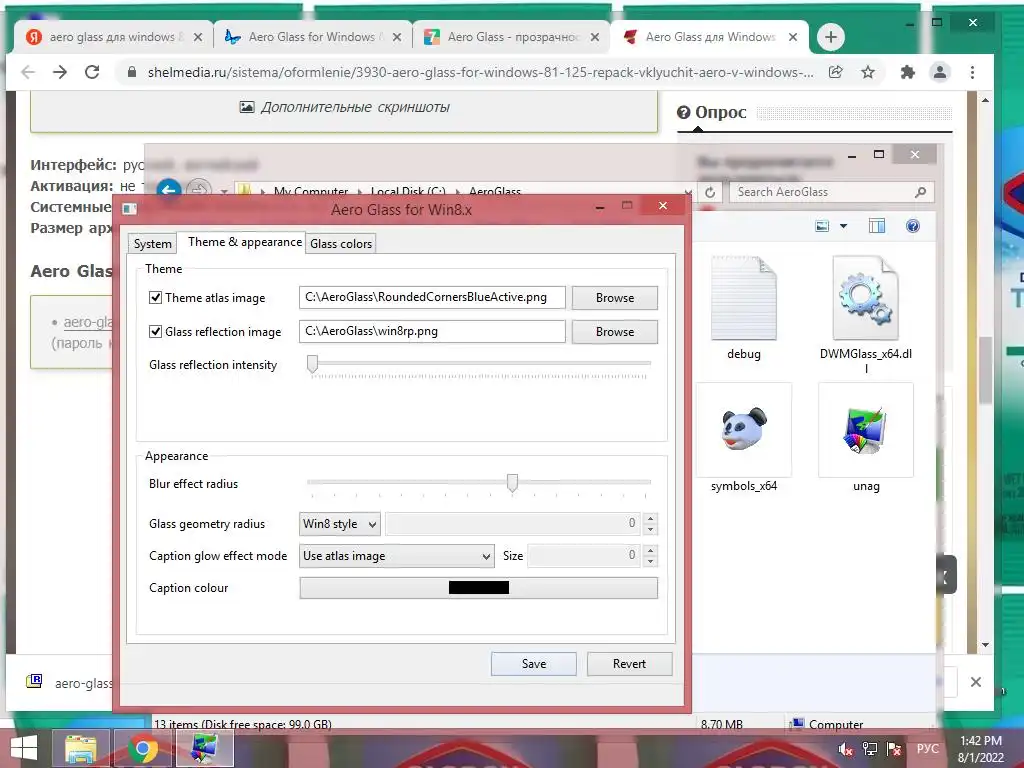Go forward in Chrome

coord(60,72)
